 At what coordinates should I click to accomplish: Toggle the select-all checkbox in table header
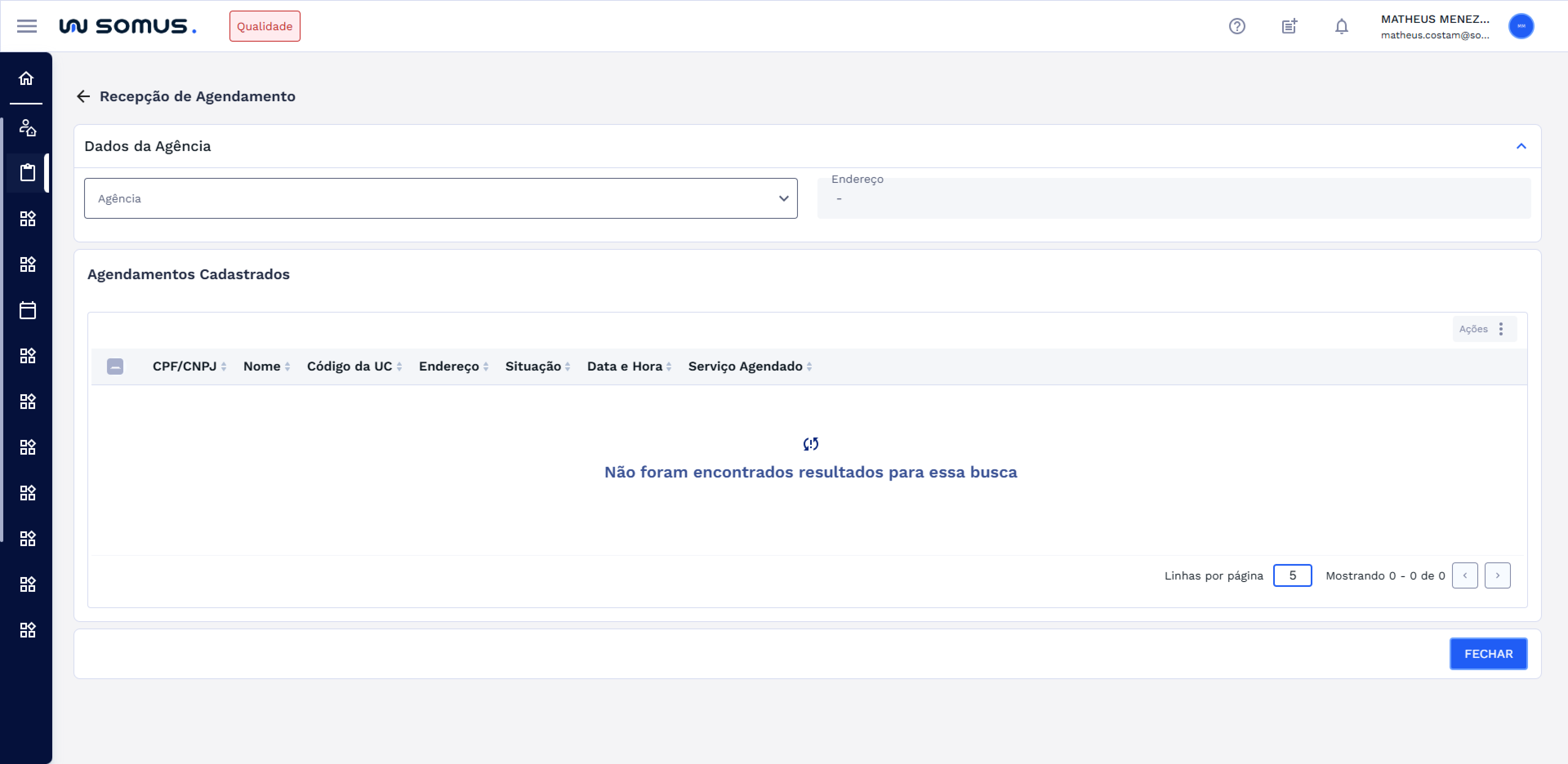tap(115, 366)
